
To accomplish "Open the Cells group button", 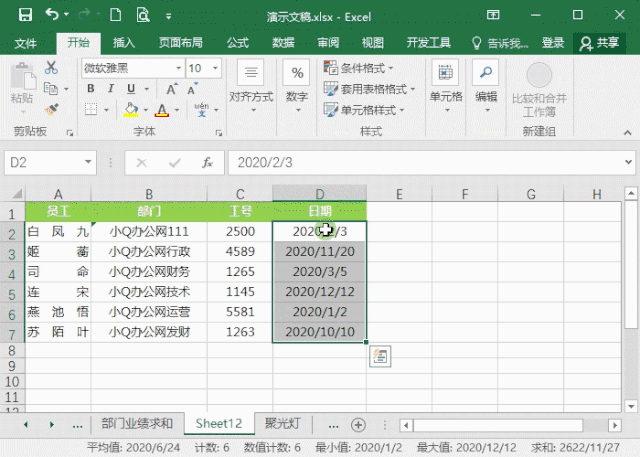I will pyautogui.click(x=446, y=86).
